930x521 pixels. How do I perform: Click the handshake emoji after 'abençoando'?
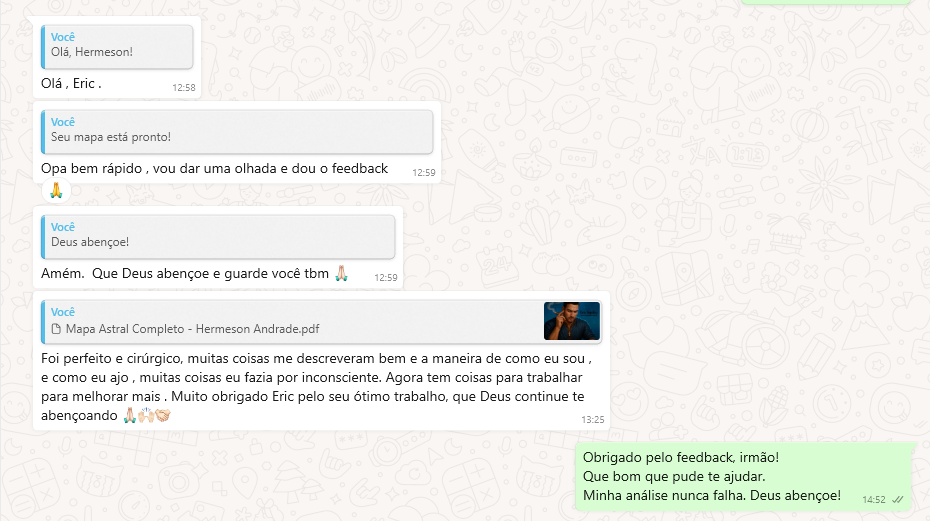coord(163,415)
